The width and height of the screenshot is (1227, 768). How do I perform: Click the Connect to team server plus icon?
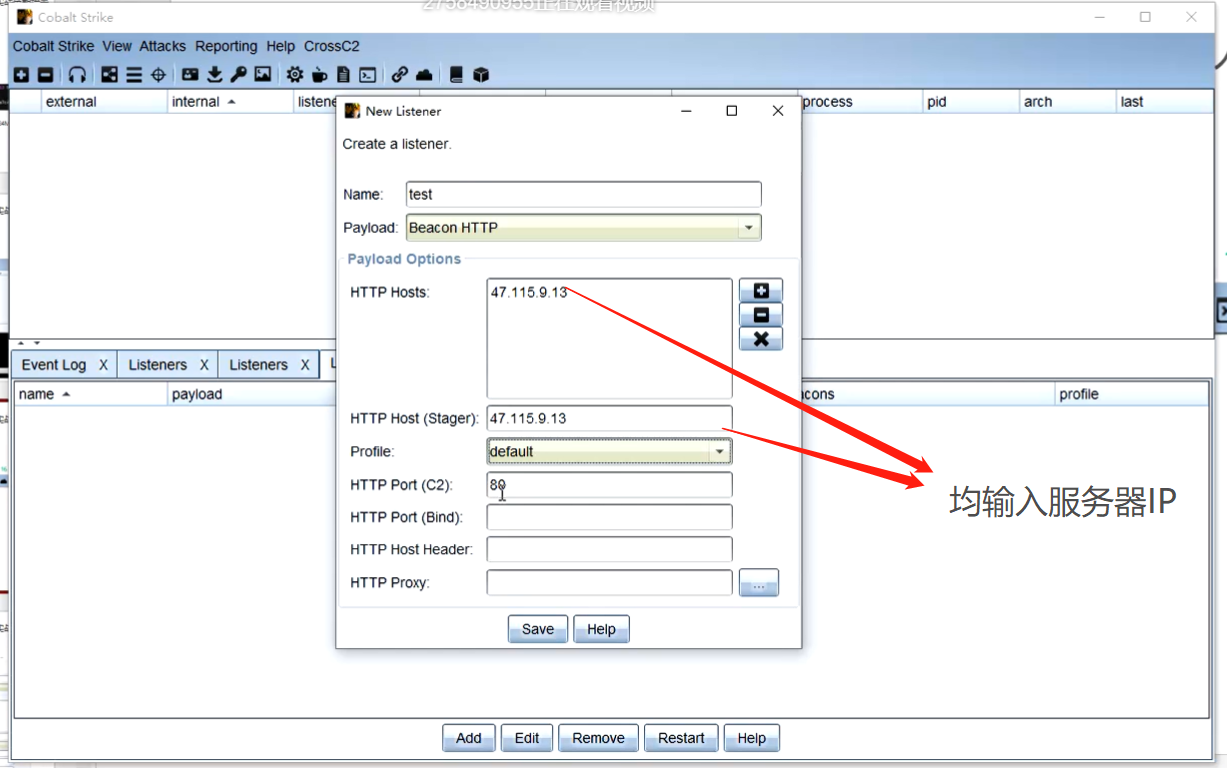21,75
